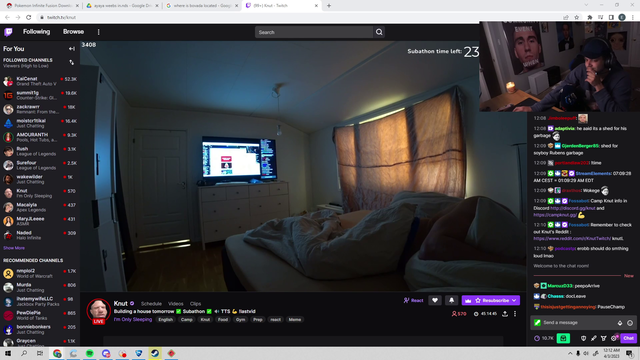The width and height of the screenshot is (640, 360).
Task: Click the Meme stream tag
Action: 295,320
